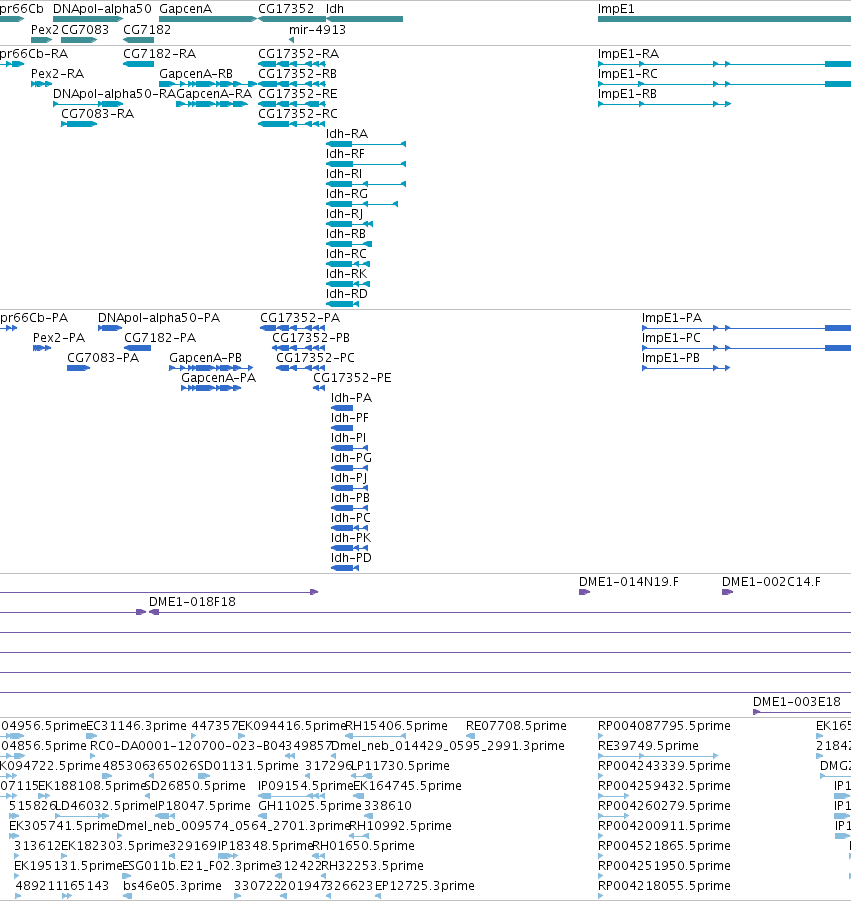This screenshot has height=901, width=851.
Task: Select protein Idh-PK
Action: click(x=351, y=538)
